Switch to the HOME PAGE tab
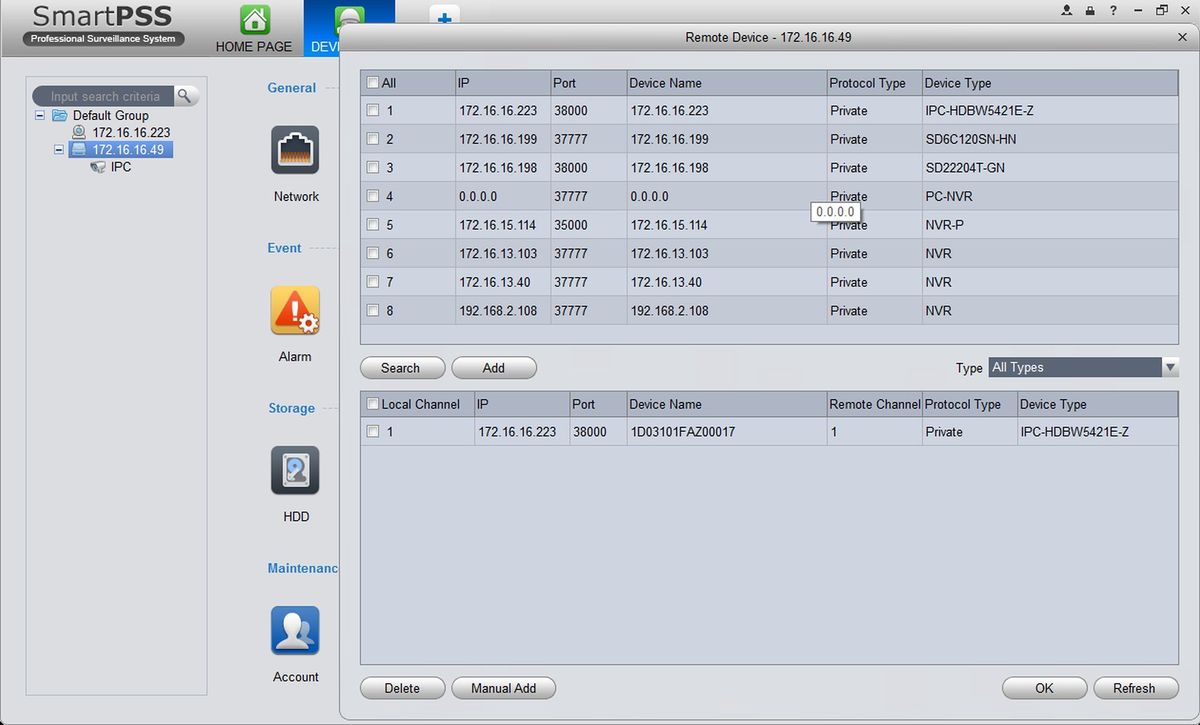The width and height of the screenshot is (1200, 725). click(x=254, y=46)
